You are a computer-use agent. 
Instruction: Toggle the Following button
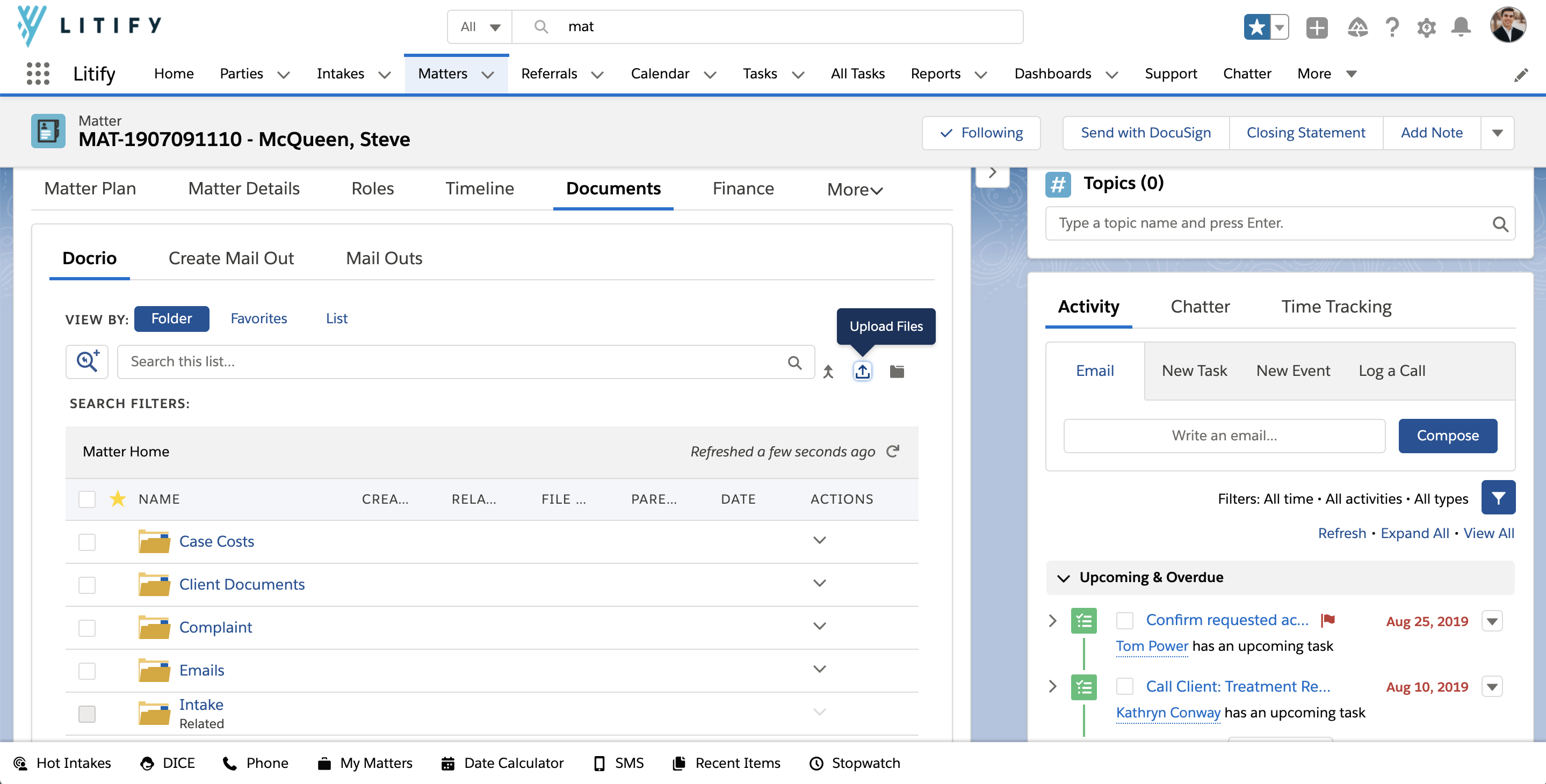(x=981, y=133)
